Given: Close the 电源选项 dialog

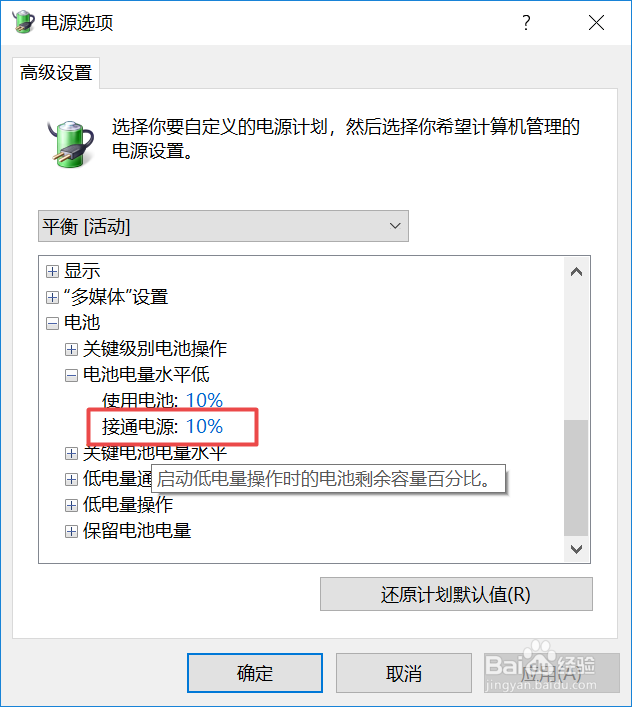Looking at the screenshot, I should pyautogui.click(x=596, y=22).
